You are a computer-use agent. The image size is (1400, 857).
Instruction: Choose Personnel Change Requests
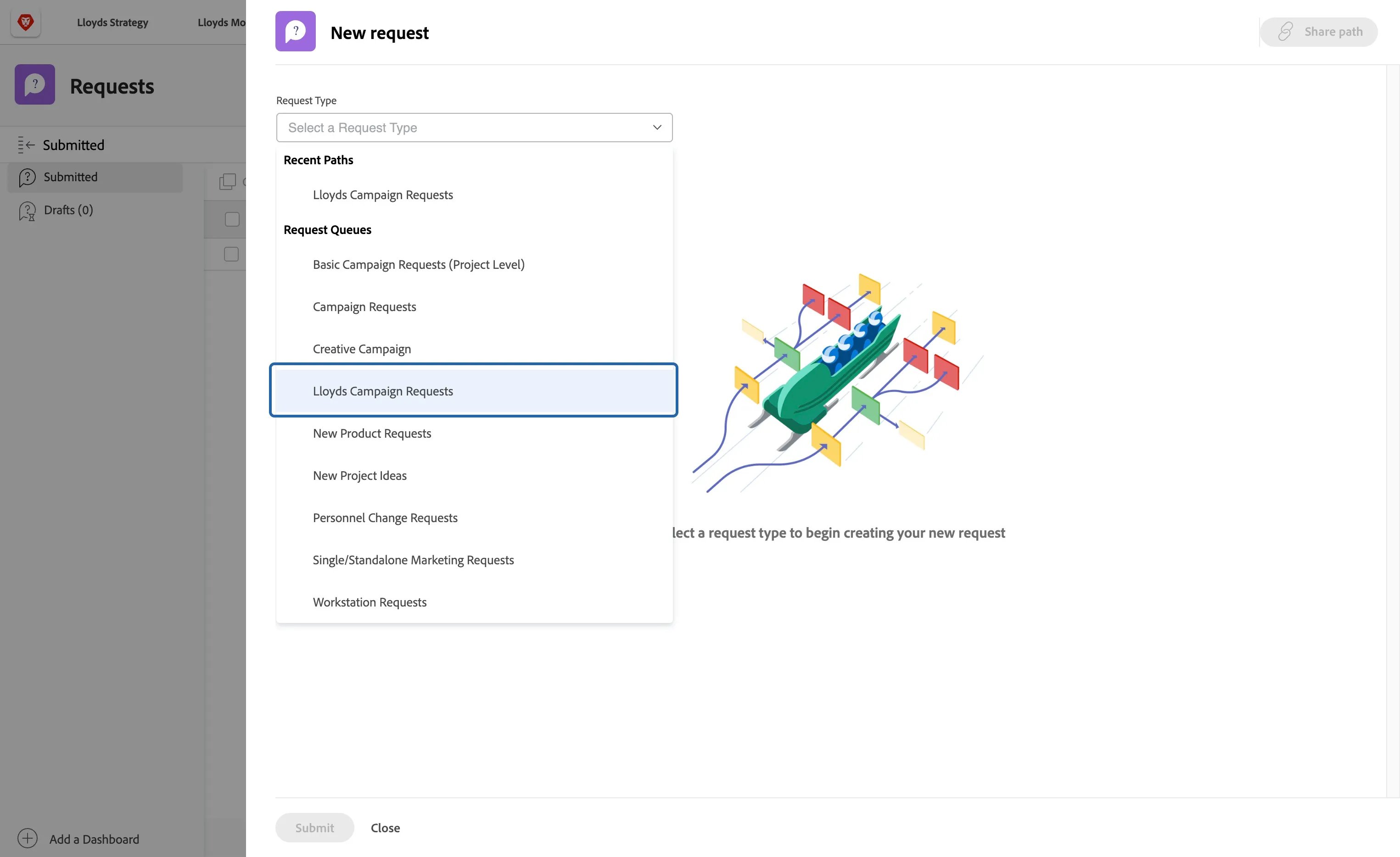(x=474, y=518)
